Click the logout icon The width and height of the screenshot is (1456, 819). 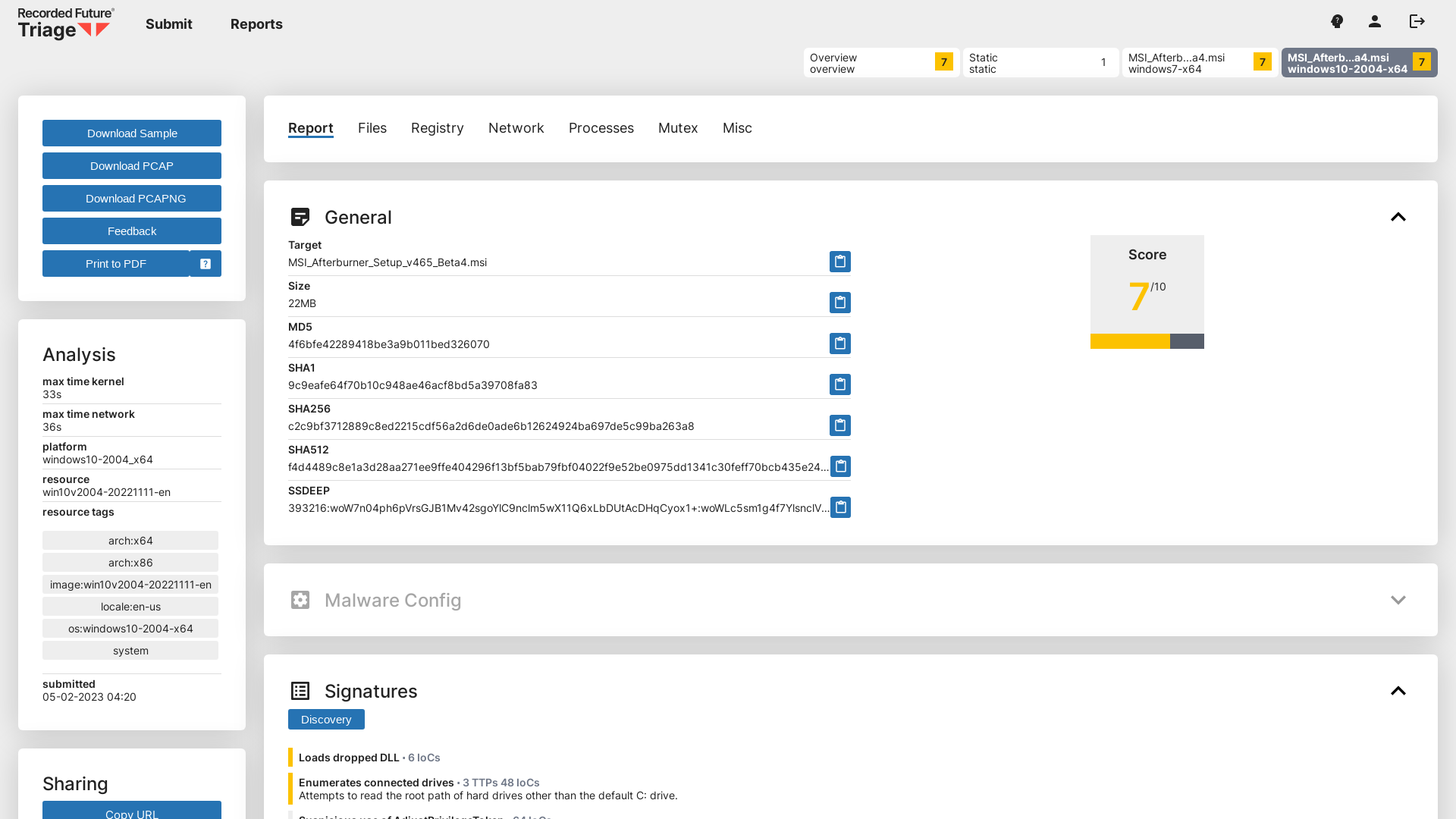click(x=1417, y=21)
